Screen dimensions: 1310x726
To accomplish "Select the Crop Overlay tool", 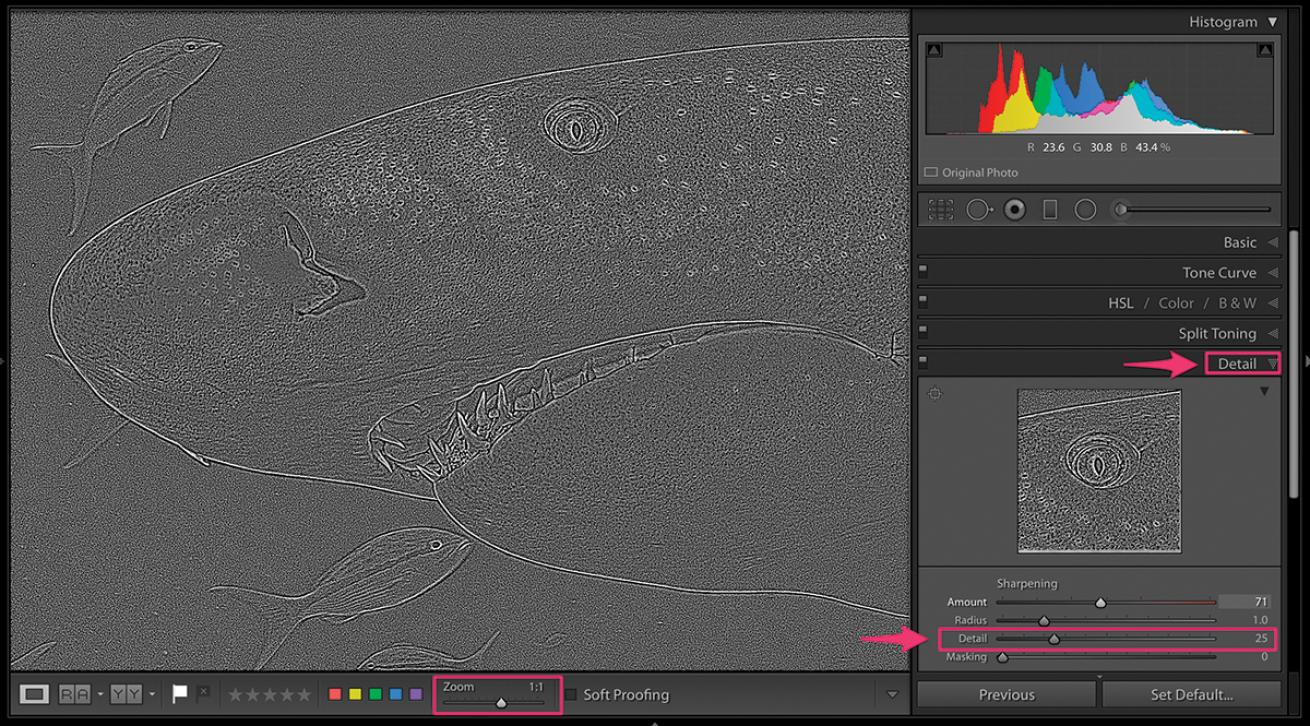I will [940, 210].
